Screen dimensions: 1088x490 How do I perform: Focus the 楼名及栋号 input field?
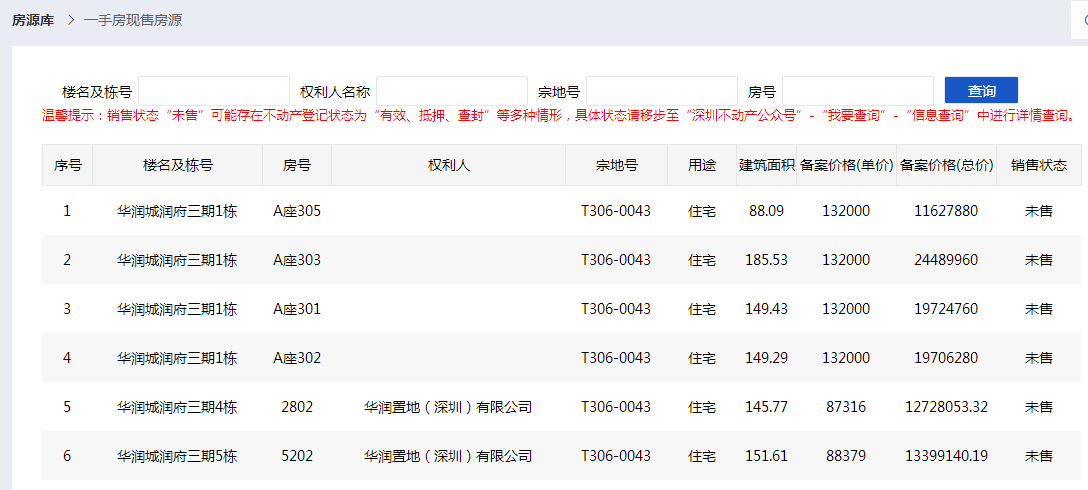(214, 91)
